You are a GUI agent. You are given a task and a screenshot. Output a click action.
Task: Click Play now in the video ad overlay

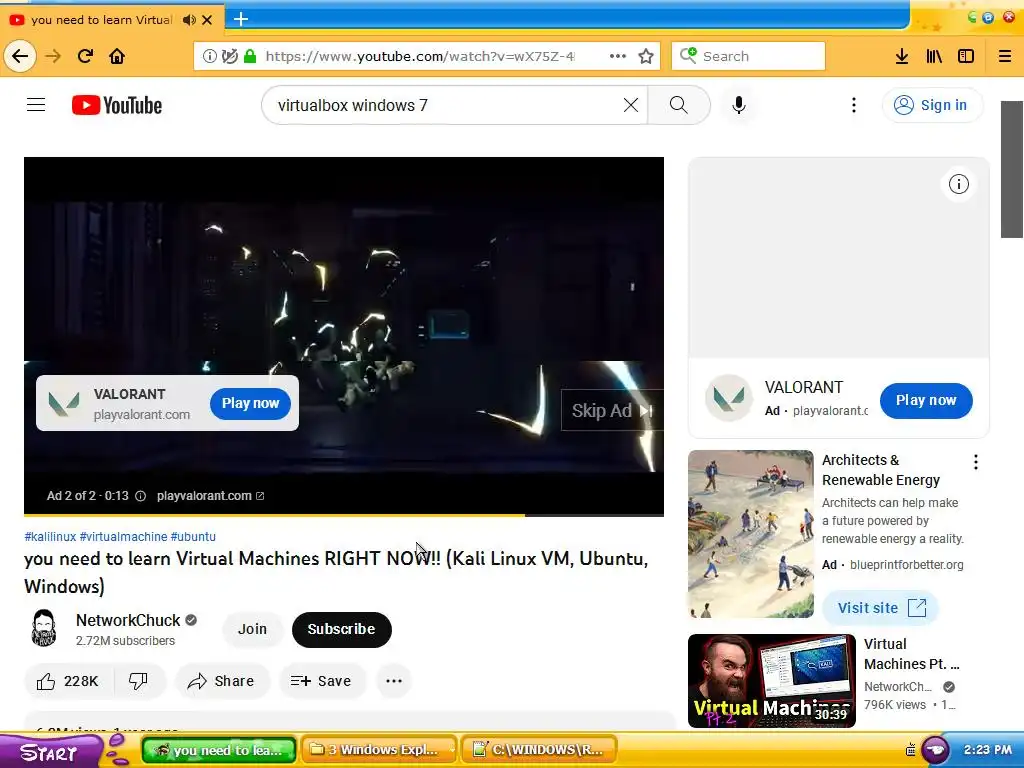(x=250, y=404)
